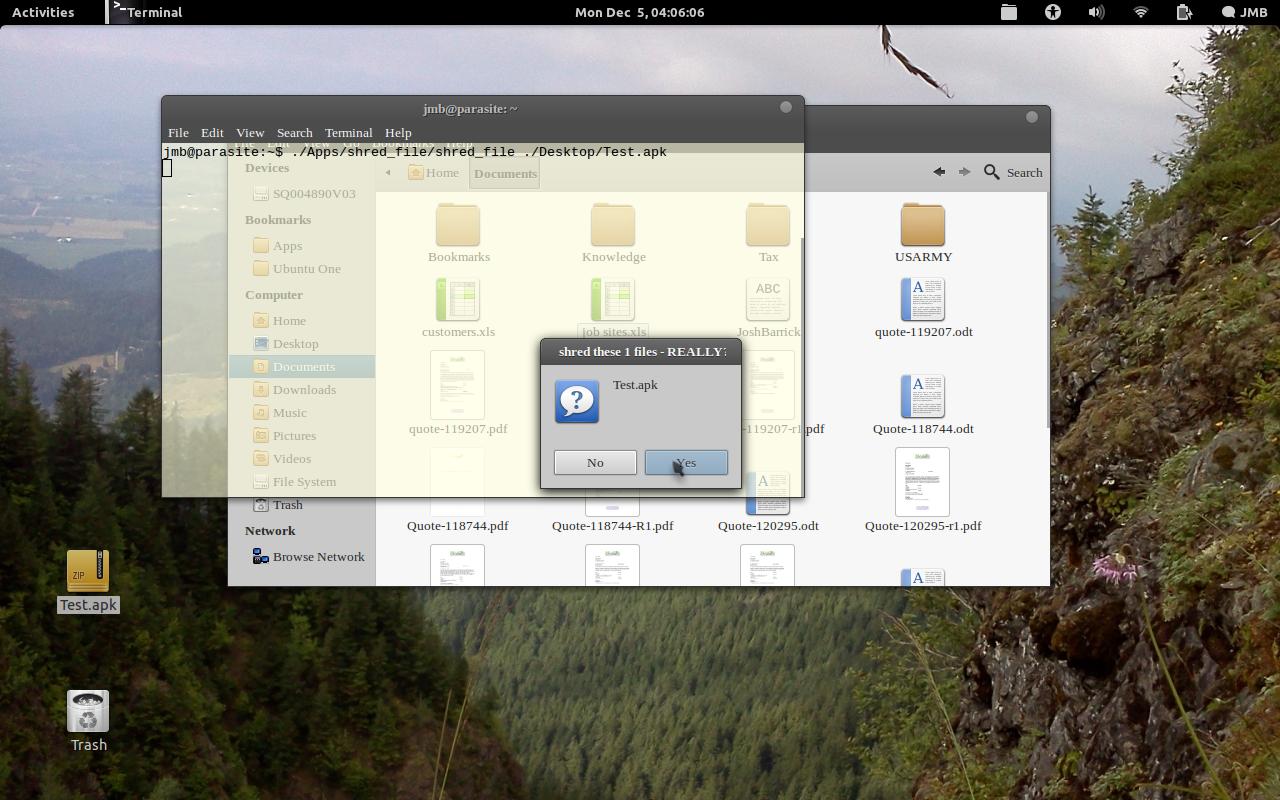Click SQ004890V03 device in sidebar
The image size is (1280, 800).
pos(302,193)
